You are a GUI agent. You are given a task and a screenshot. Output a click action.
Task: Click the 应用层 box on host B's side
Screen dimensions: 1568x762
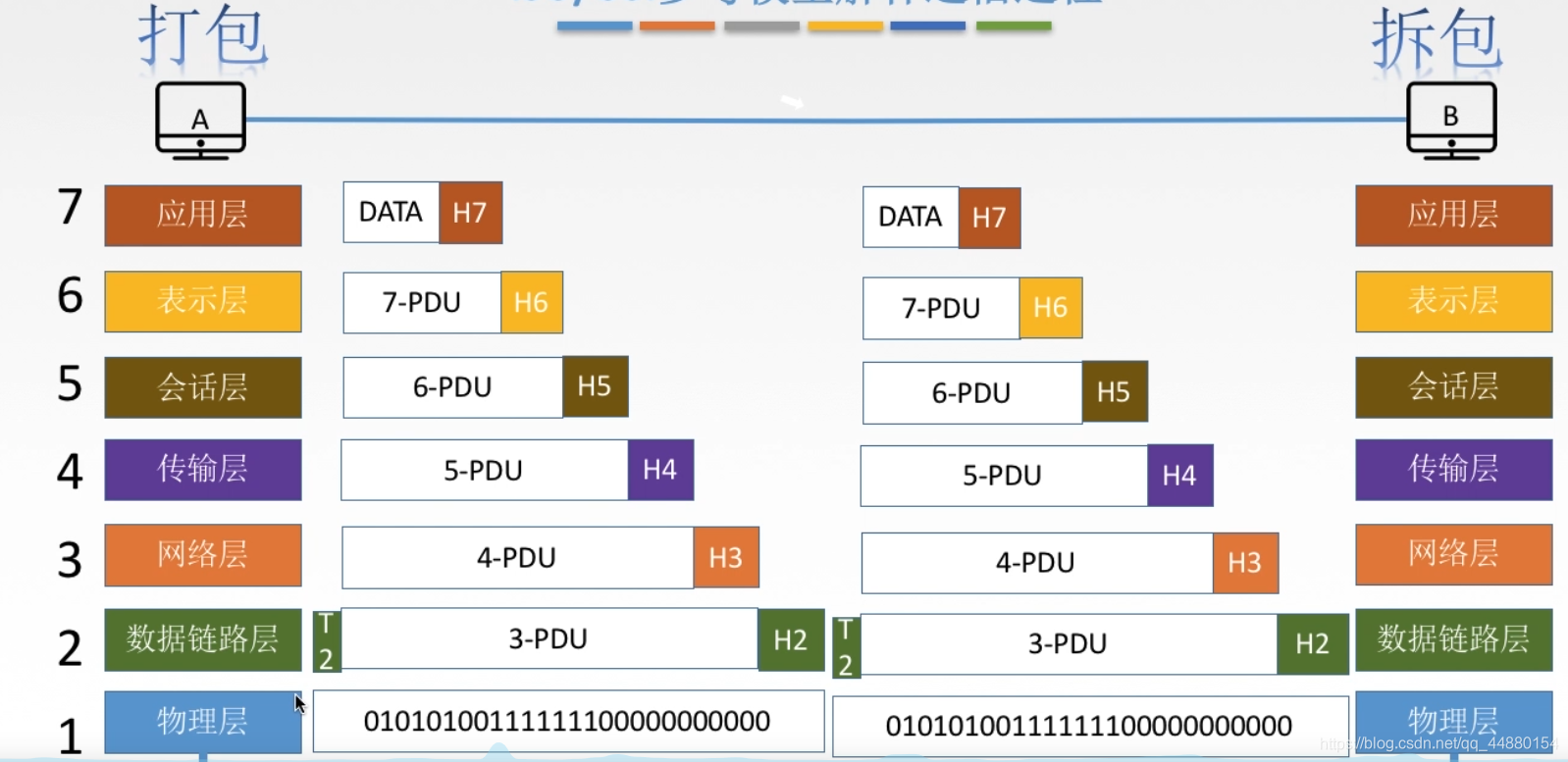(x=1454, y=216)
